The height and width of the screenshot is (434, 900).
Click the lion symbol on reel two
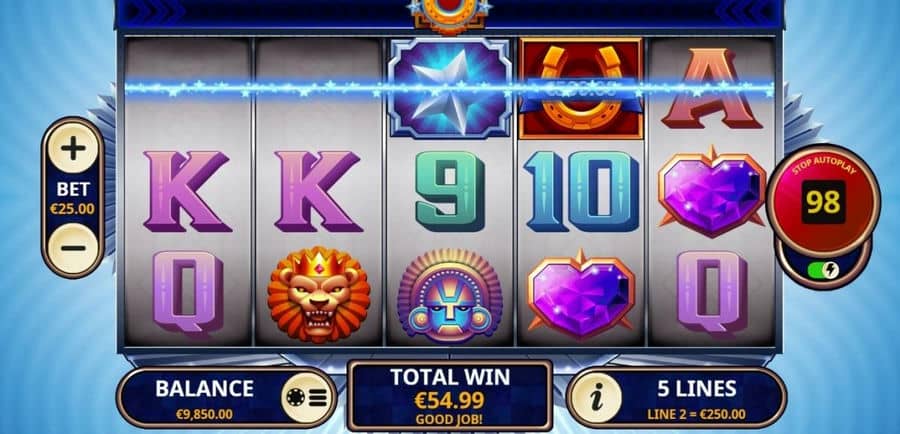(319, 294)
